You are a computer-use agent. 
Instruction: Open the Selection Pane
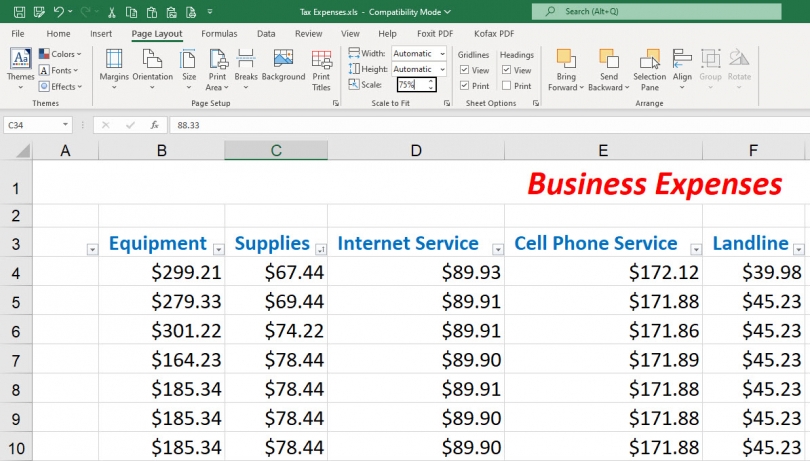click(x=649, y=66)
